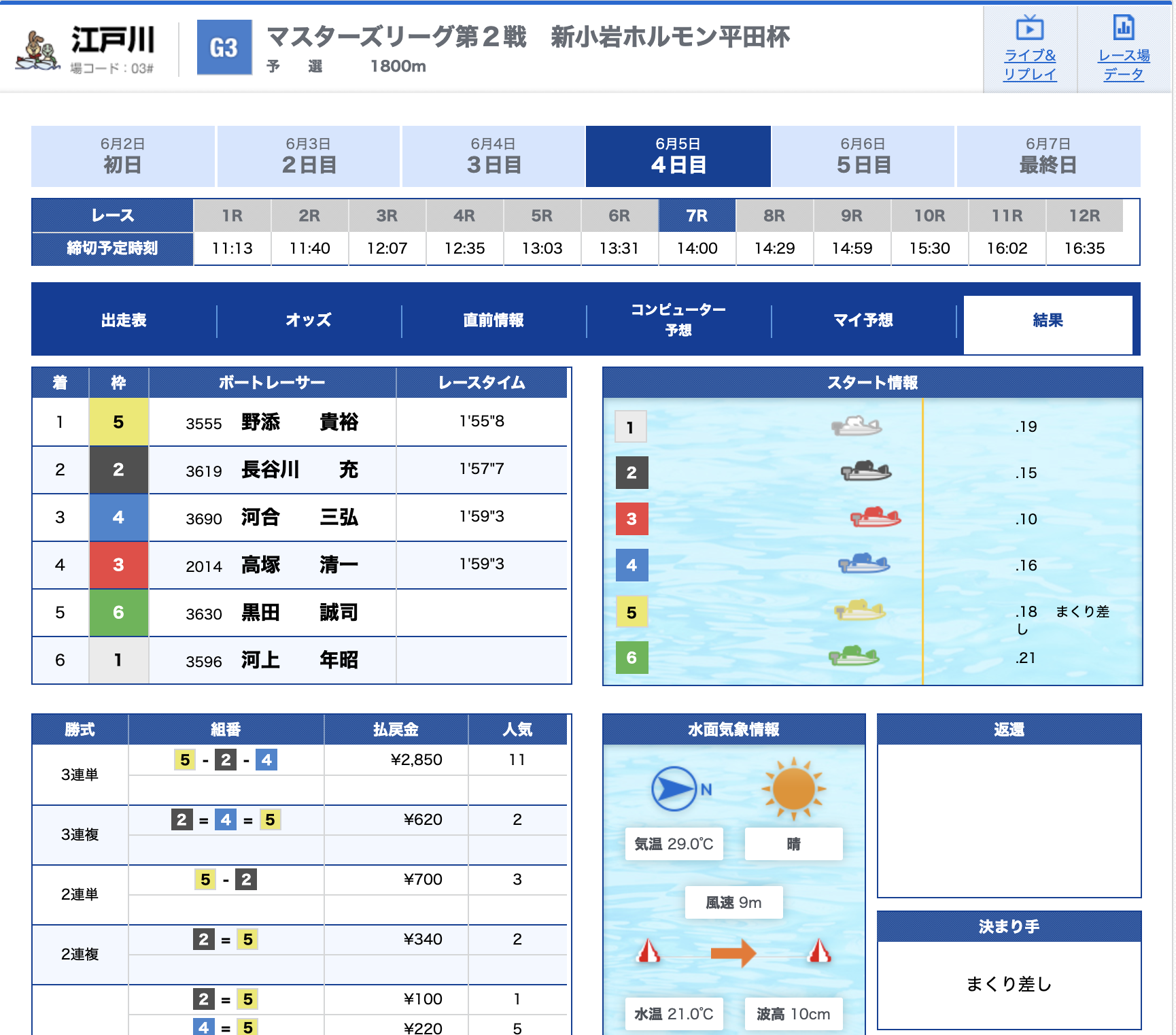Open the race venue data document icon
Screen dimensions: 1176x1035
pos(1123,29)
